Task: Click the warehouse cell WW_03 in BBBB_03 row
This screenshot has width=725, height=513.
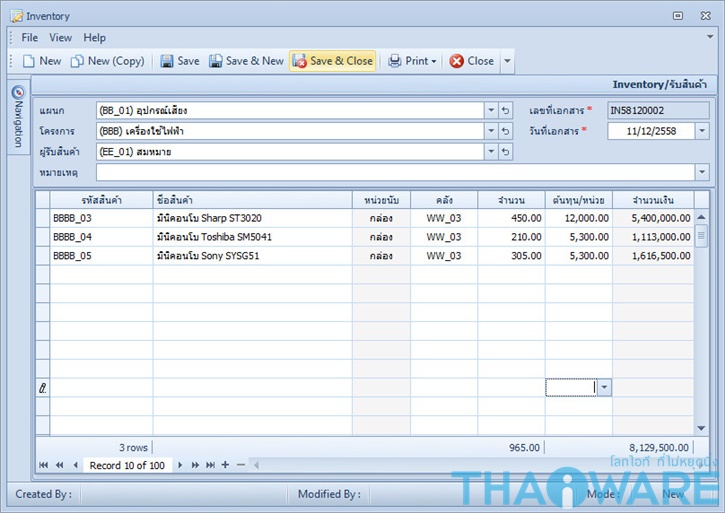Action: (x=444, y=218)
